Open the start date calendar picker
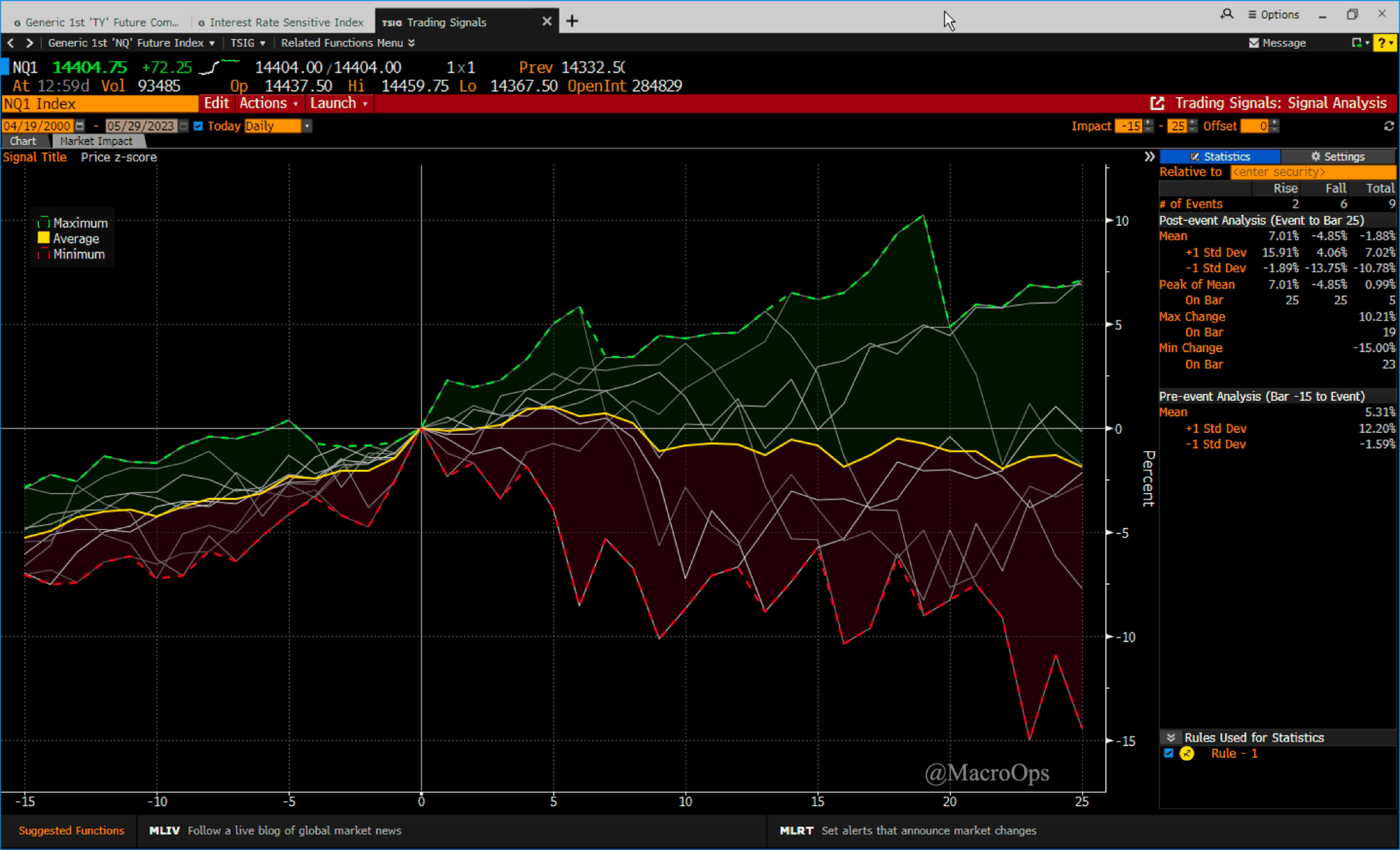This screenshot has width=1400, height=850. tap(80, 126)
